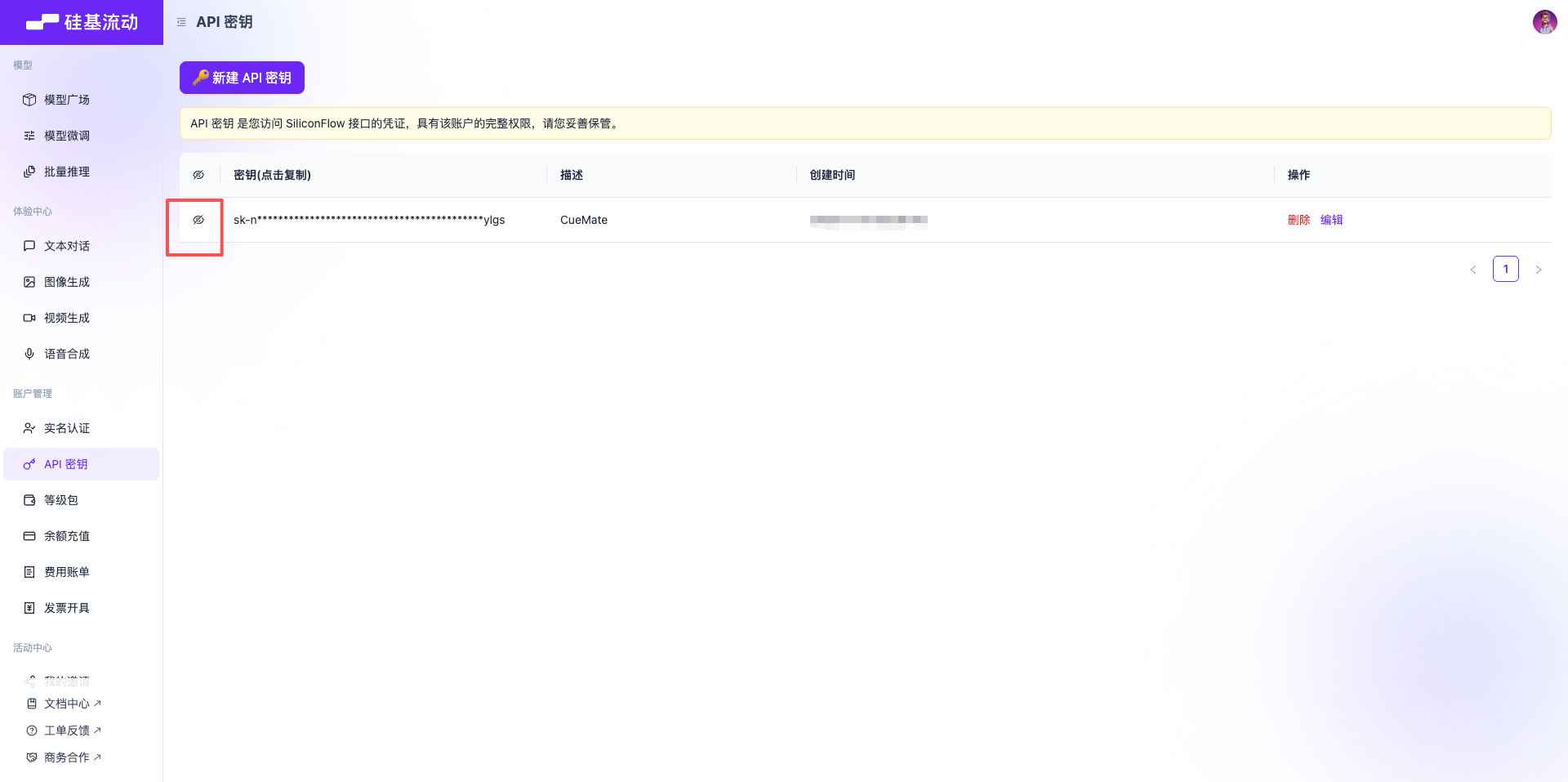Click the 新建 API 密钥 button
This screenshot has height=782, width=1568.
pos(241,77)
